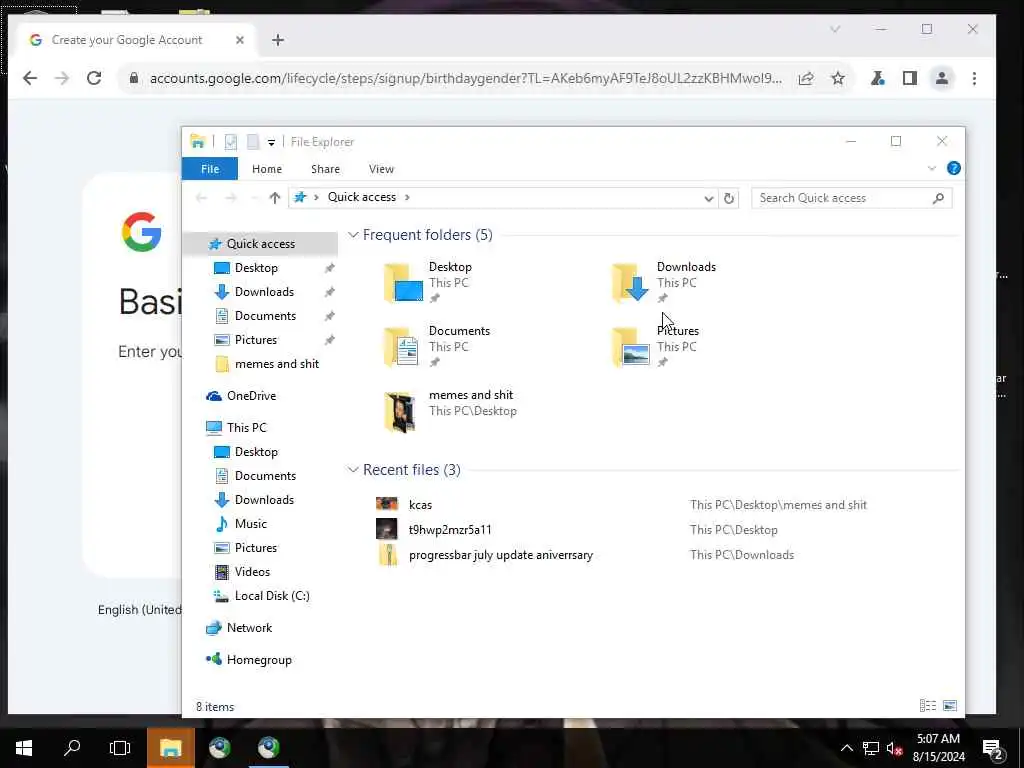
Task: Open Customize Quick Access Toolbar dropdown
Action: pos(271,142)
